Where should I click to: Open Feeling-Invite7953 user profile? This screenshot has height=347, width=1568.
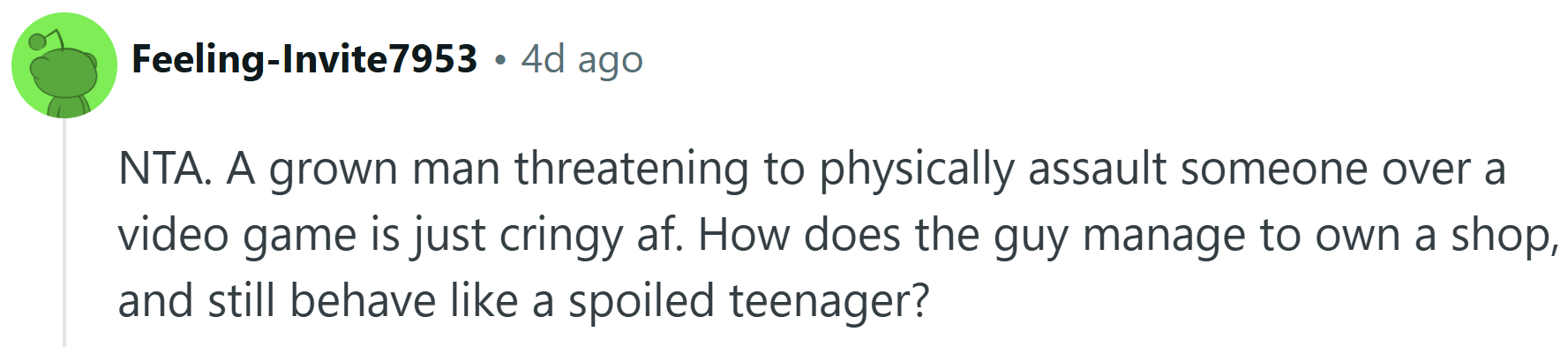pyautogui.click(x=304, y=59)
